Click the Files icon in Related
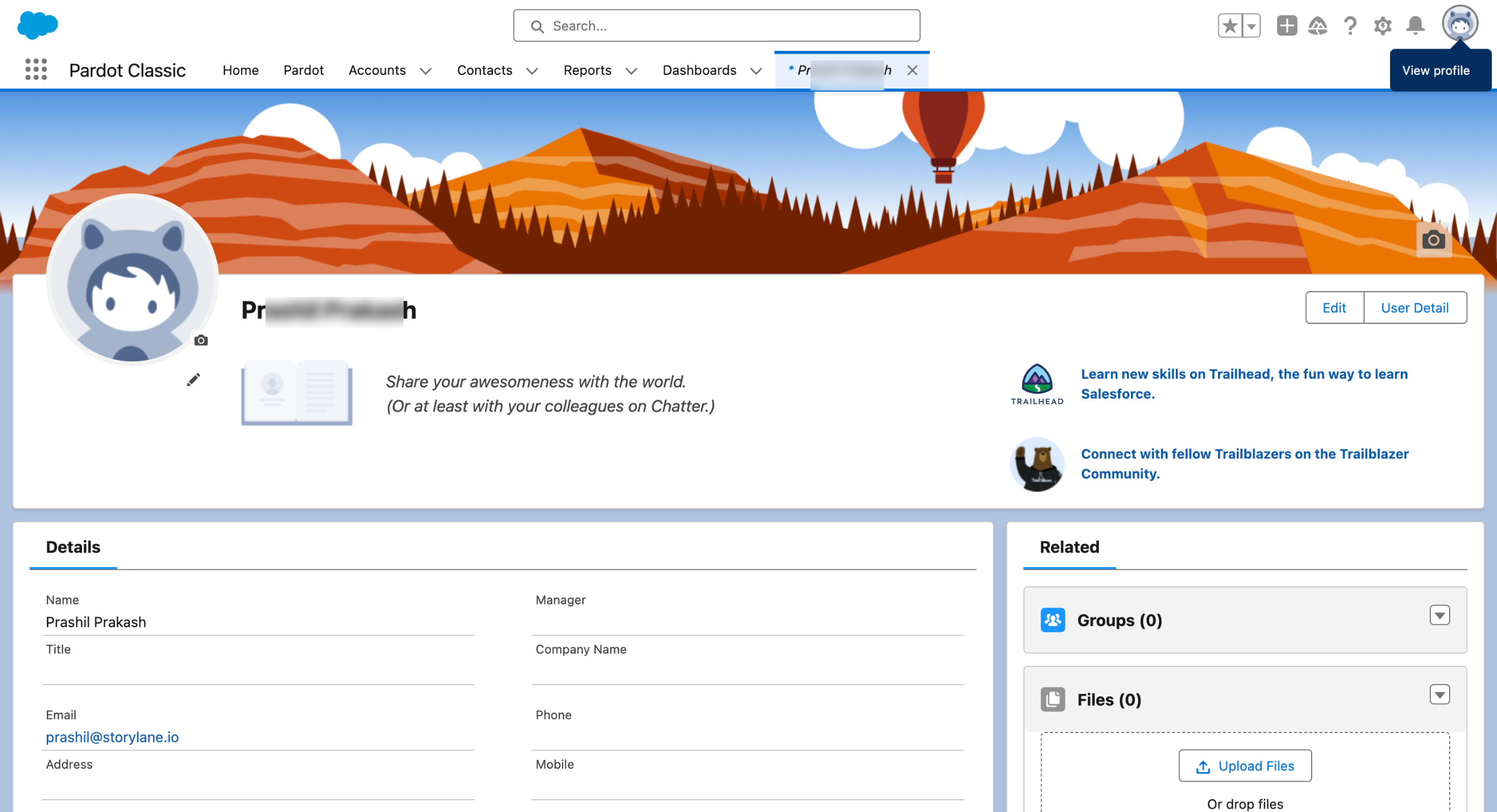Viewport: 1497px width, 812px height. [1053, 699]
